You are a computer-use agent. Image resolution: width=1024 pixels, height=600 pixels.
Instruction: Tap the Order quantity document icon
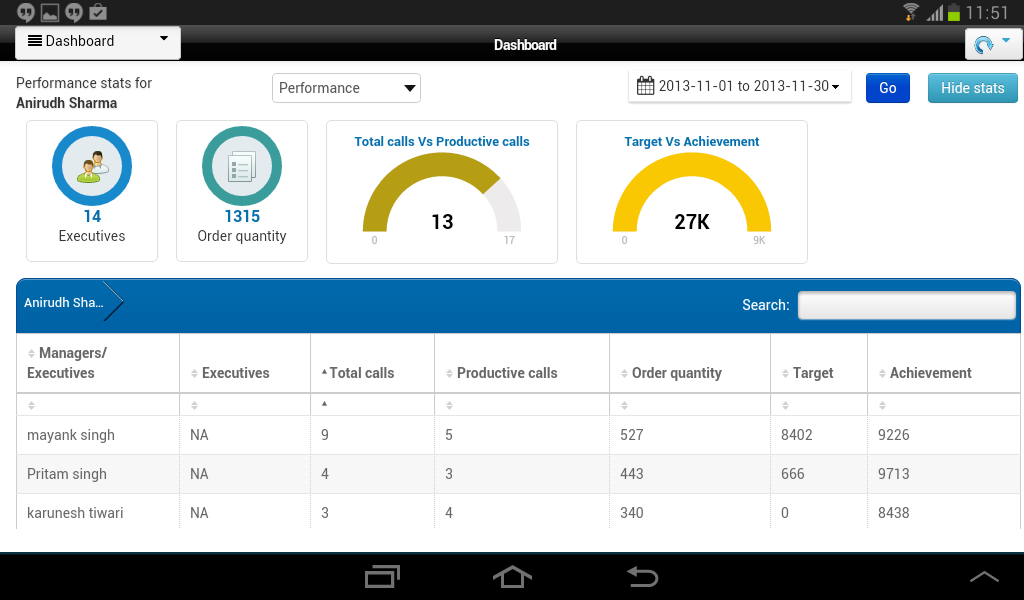pyautogui.click(x=242, y=166)
